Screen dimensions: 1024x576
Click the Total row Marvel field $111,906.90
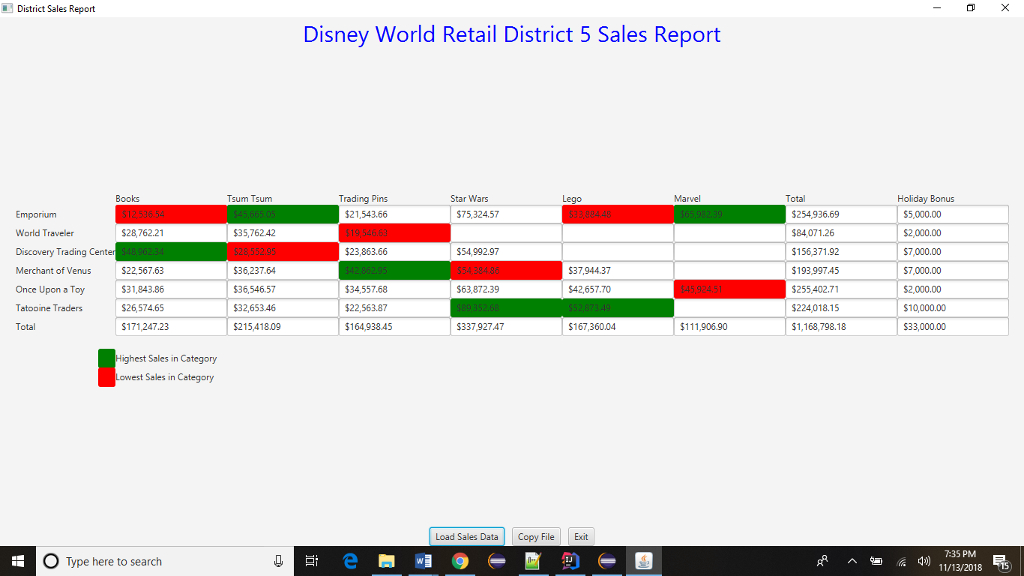729,327
